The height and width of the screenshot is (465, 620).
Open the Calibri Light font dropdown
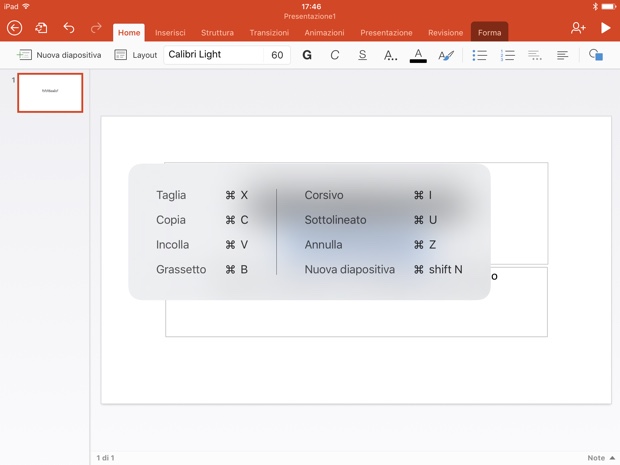click(213, 55)
